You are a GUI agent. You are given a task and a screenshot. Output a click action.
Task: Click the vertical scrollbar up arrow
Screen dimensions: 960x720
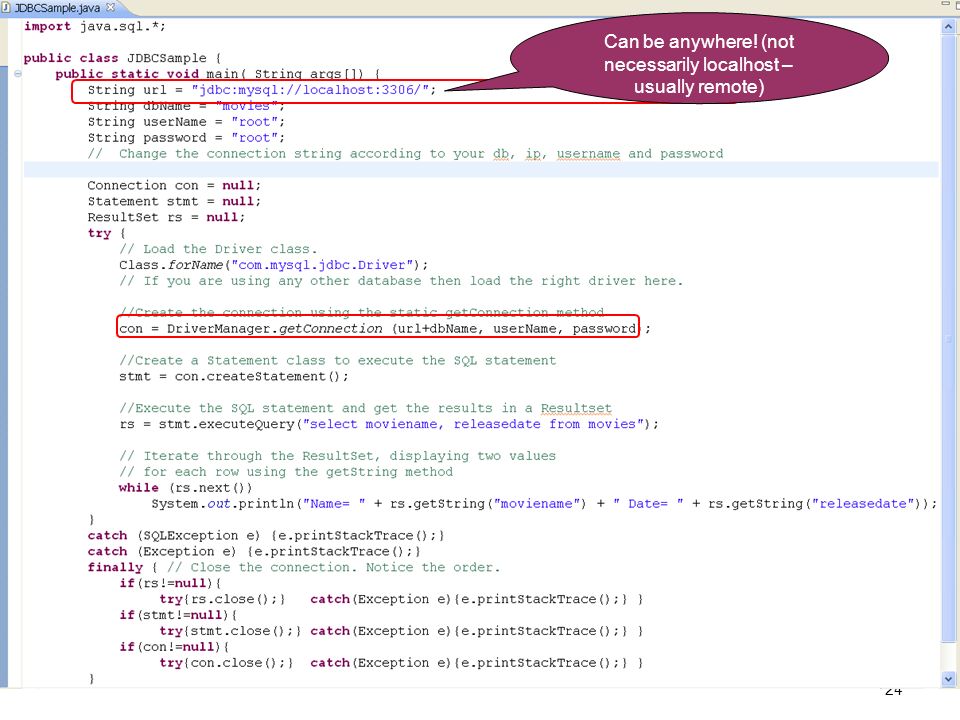click(948, 26)
